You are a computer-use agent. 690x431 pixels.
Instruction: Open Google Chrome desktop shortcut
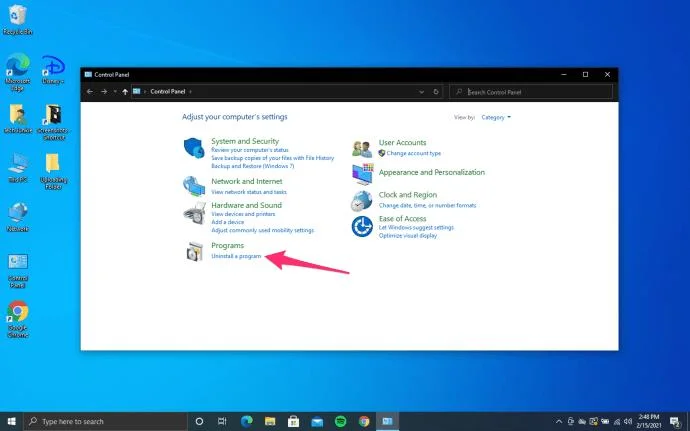pos(18,312)
